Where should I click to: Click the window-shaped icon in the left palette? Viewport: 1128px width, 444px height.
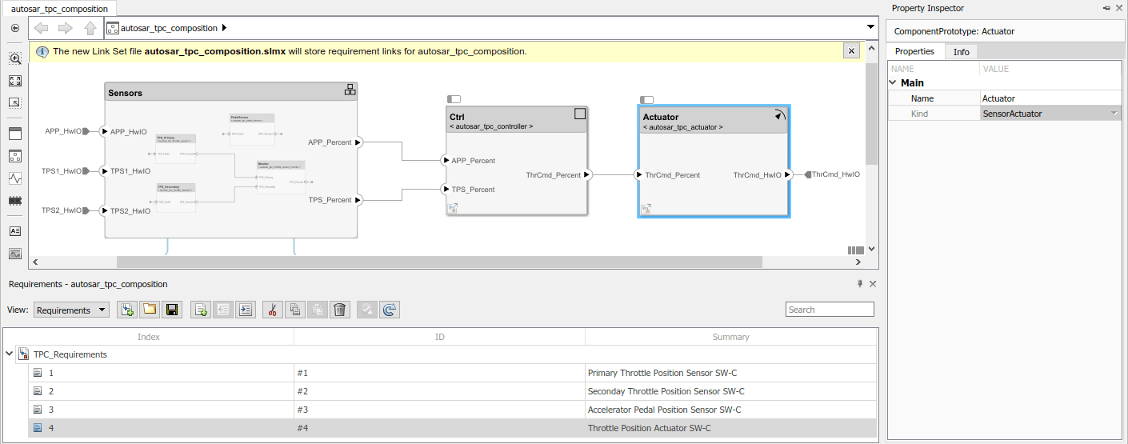tap(15, 134)
